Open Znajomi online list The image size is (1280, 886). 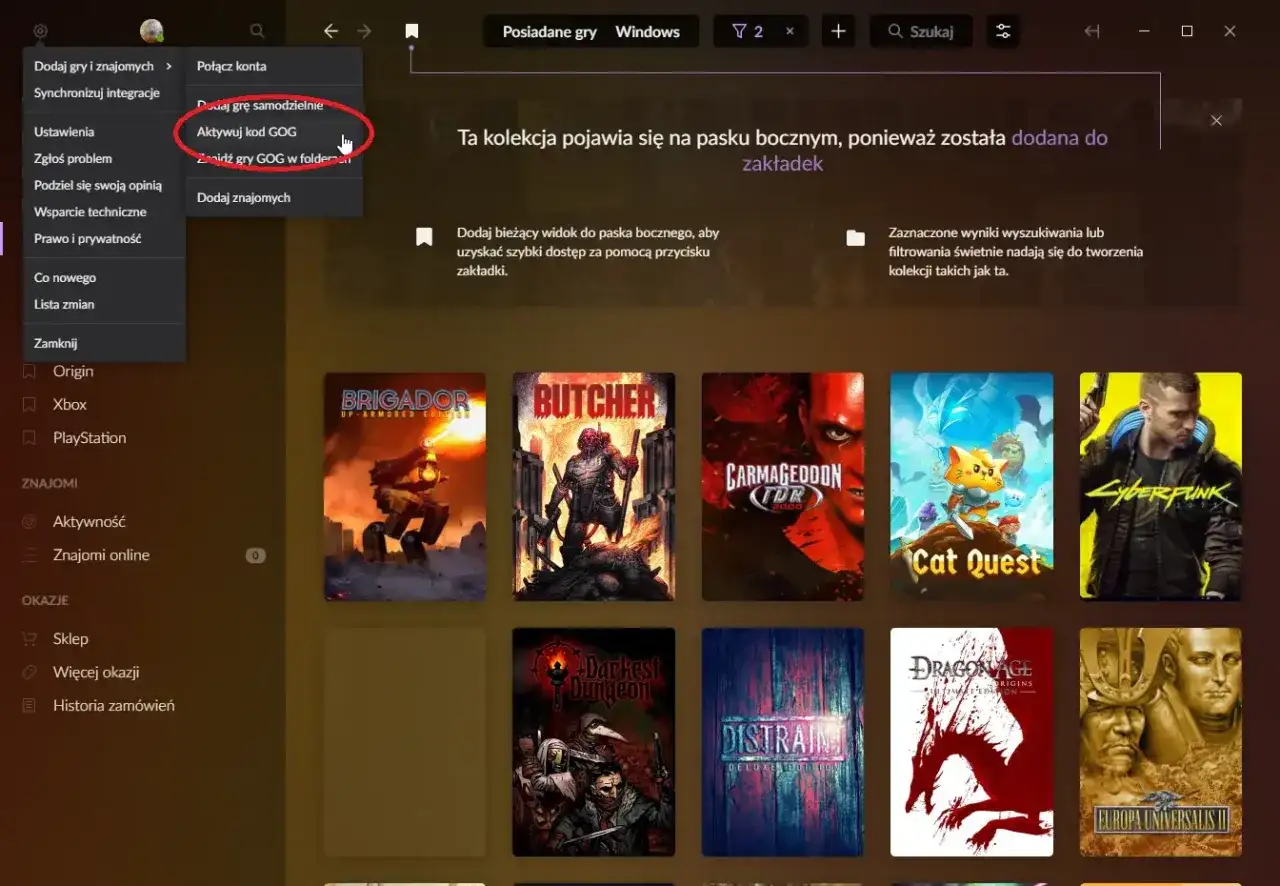101,555
